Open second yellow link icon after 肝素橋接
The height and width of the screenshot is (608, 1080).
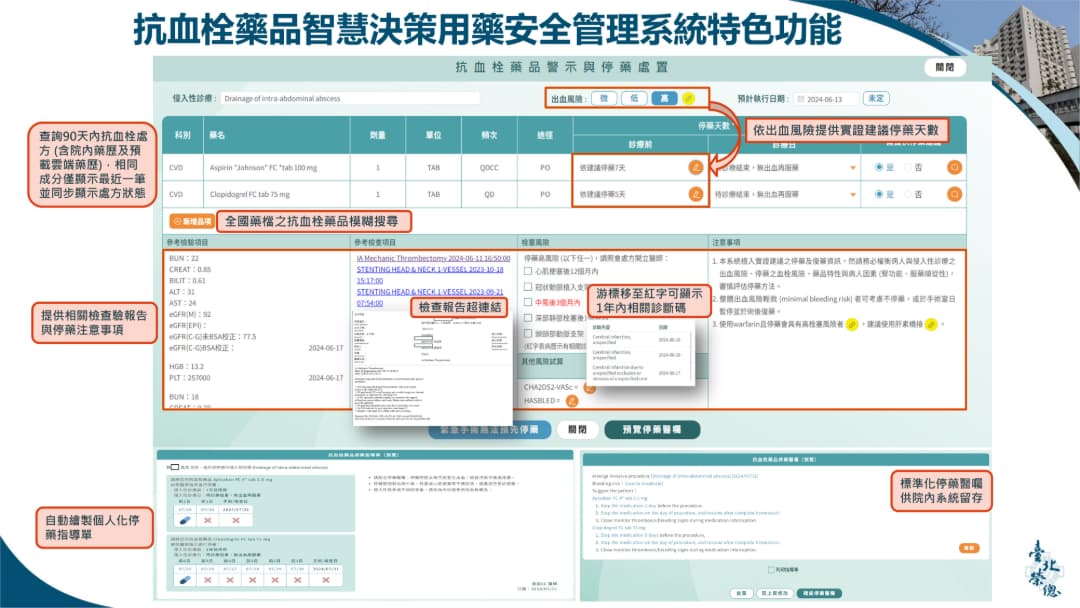(931, 324)
